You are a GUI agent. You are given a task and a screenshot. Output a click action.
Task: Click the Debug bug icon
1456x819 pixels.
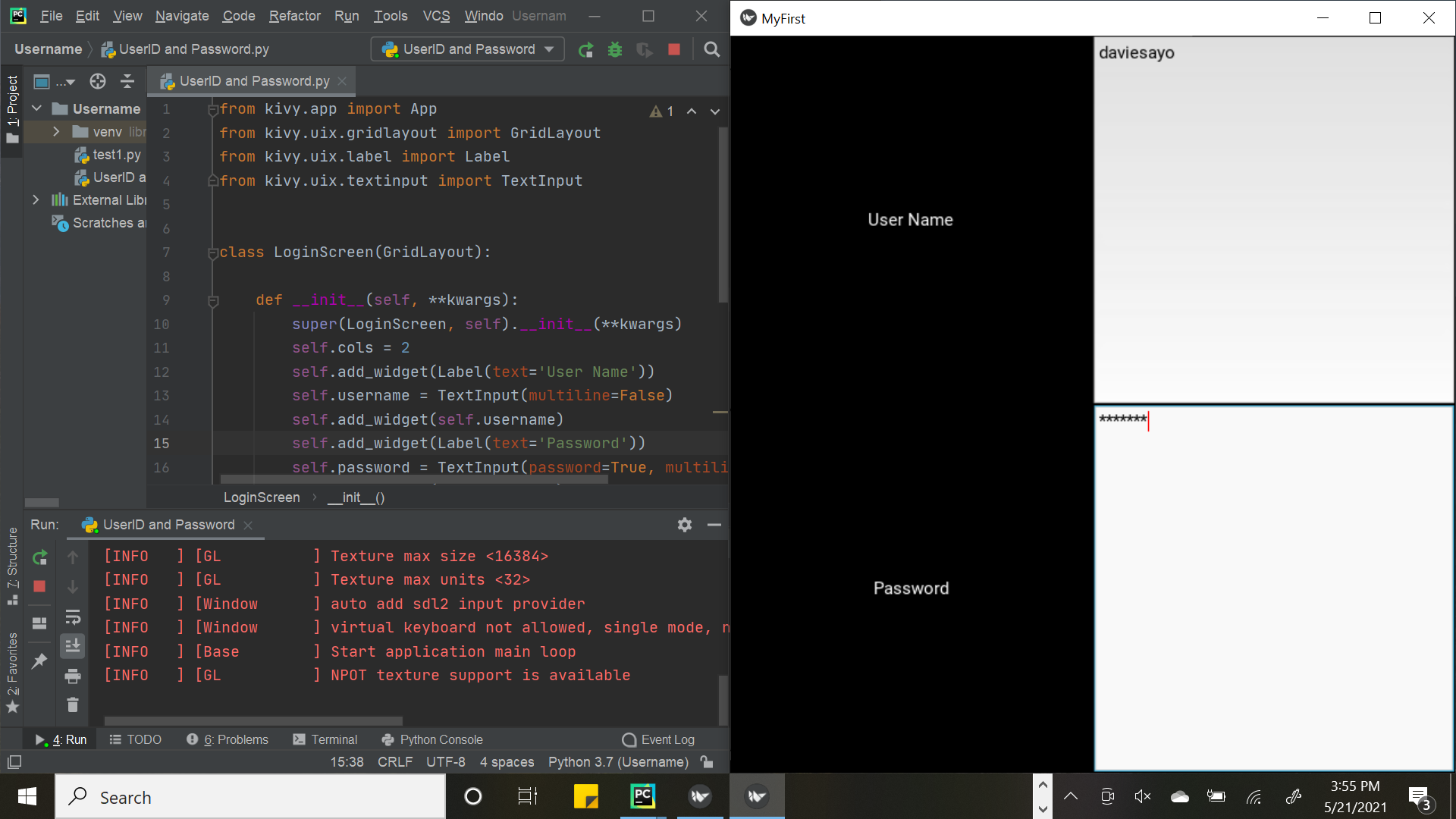pyautogui.click(x=615, y=50)
